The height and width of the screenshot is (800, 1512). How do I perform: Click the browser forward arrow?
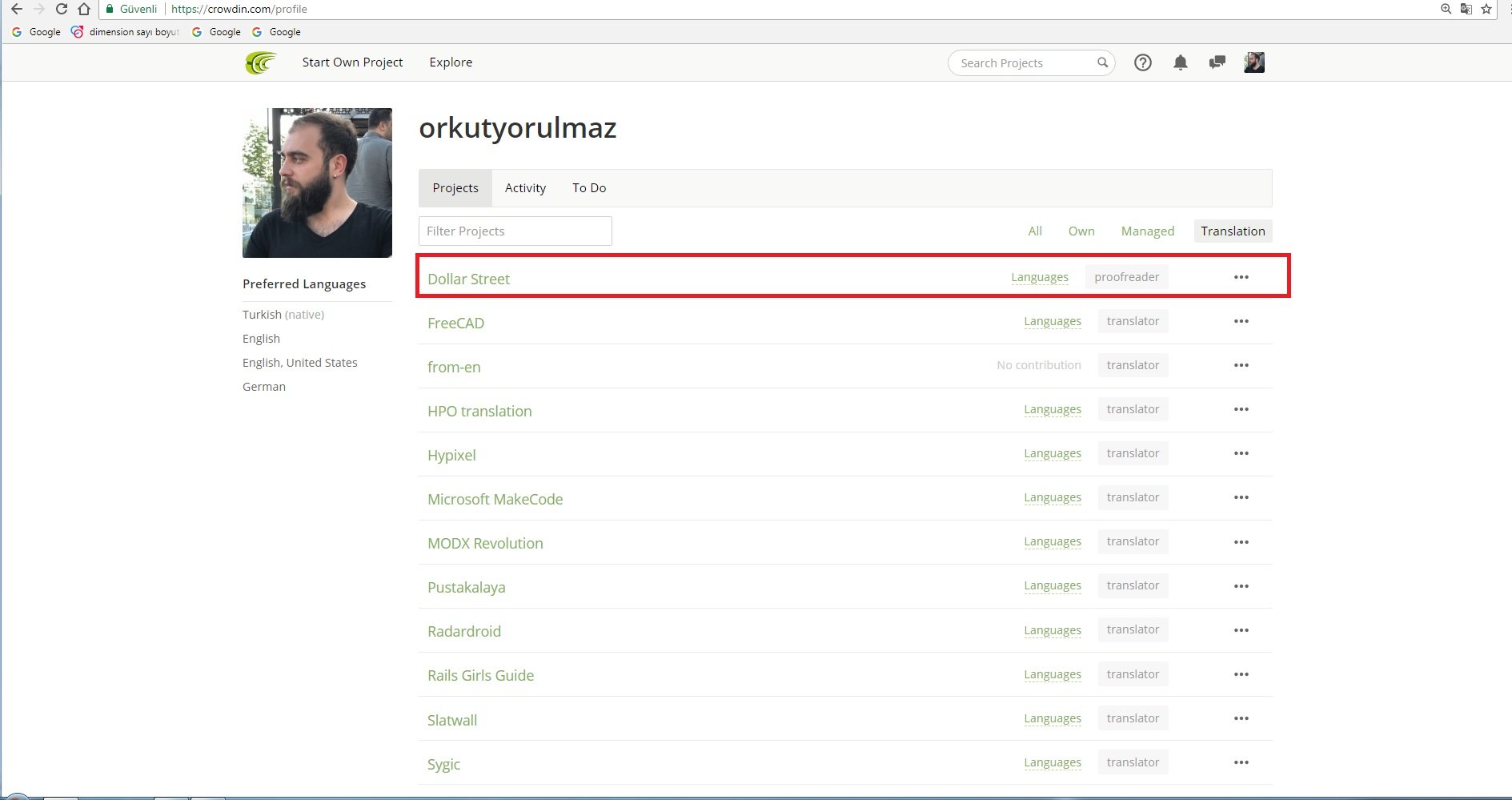[38, 10]
